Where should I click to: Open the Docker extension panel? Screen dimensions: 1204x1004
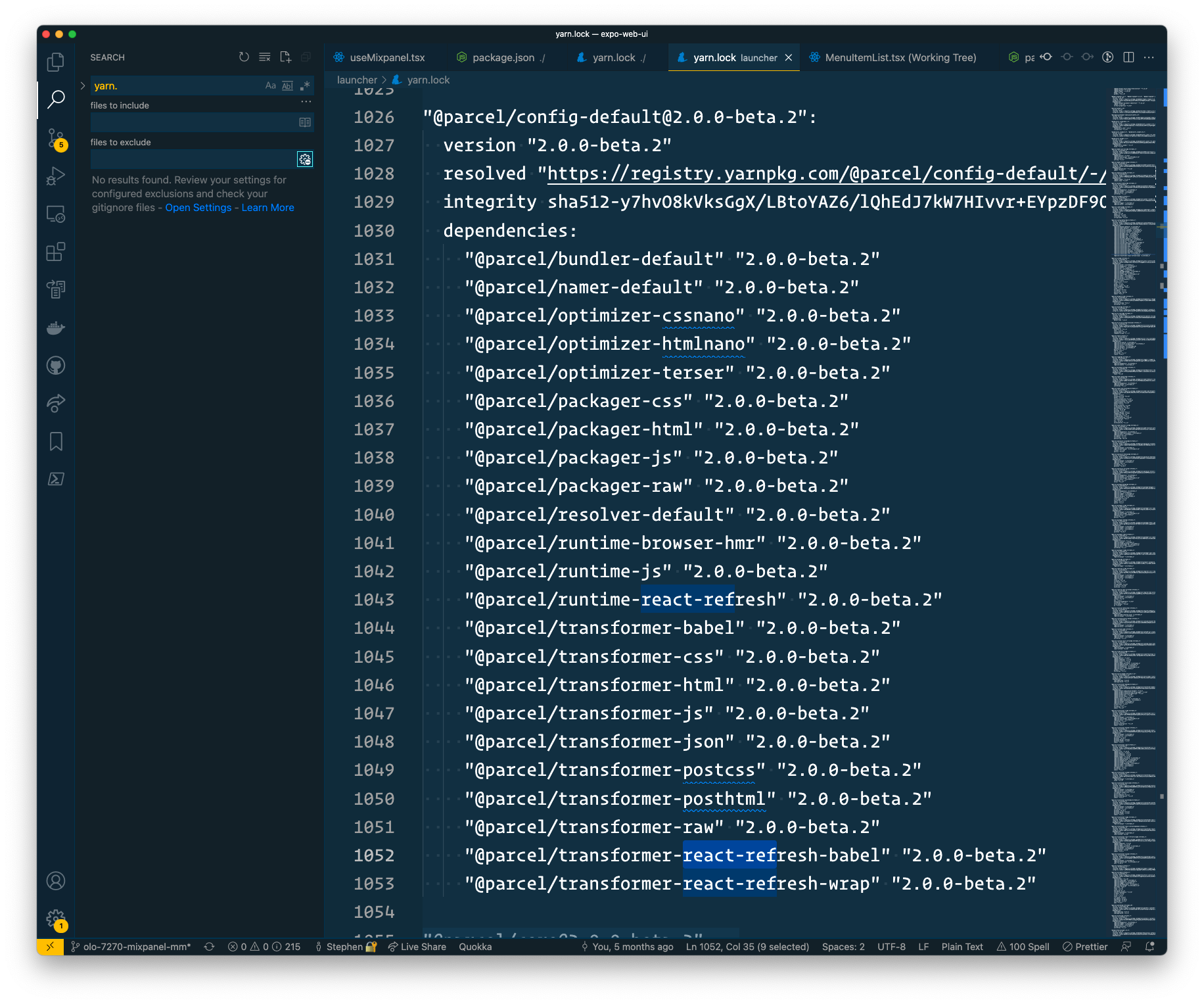click(55, 327)
